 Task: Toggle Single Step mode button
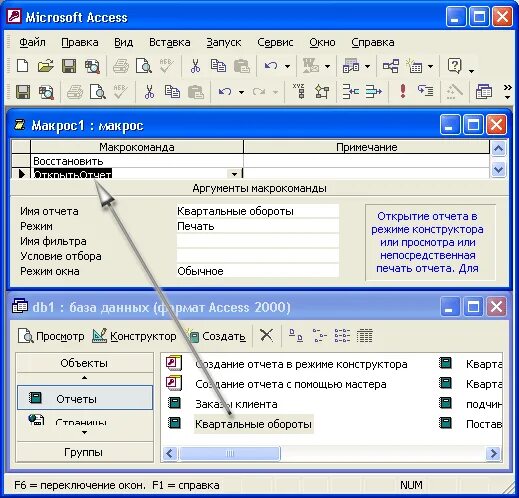(426, 91)
